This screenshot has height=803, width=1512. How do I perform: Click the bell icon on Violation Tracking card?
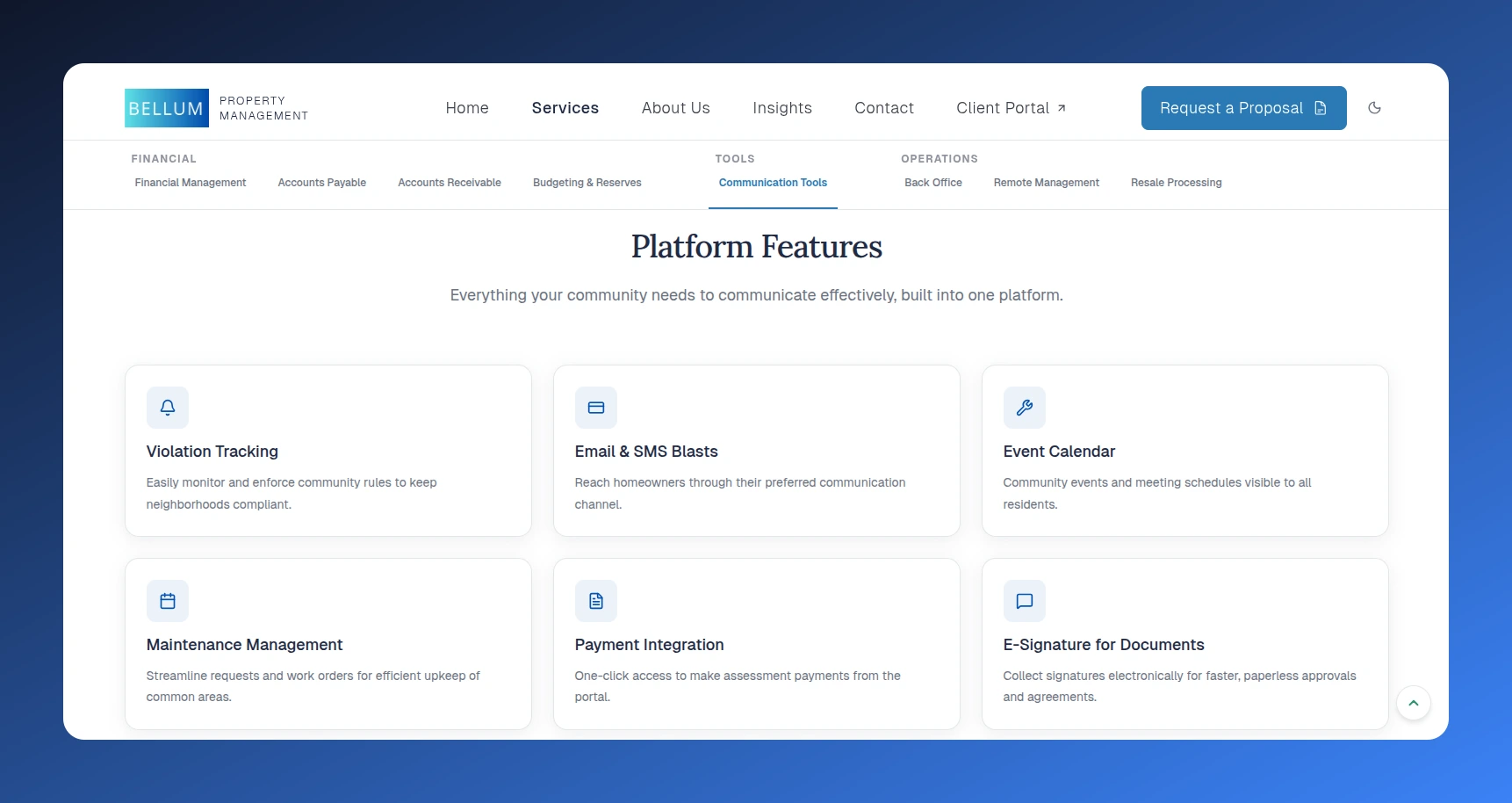[168, 408]
